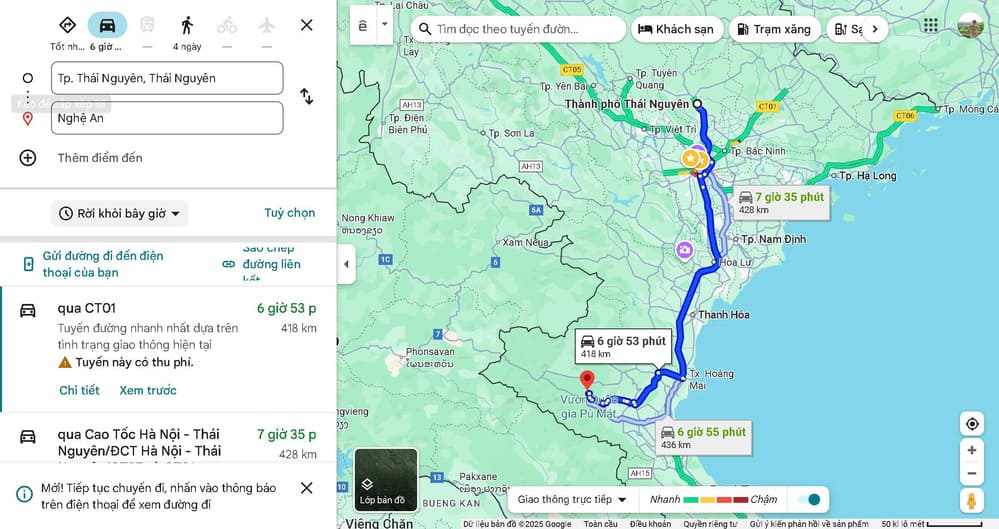This screenshot has width=999, height=529.
Task: Click Thêm điểm đến text
Action: (x=100, y=157)
